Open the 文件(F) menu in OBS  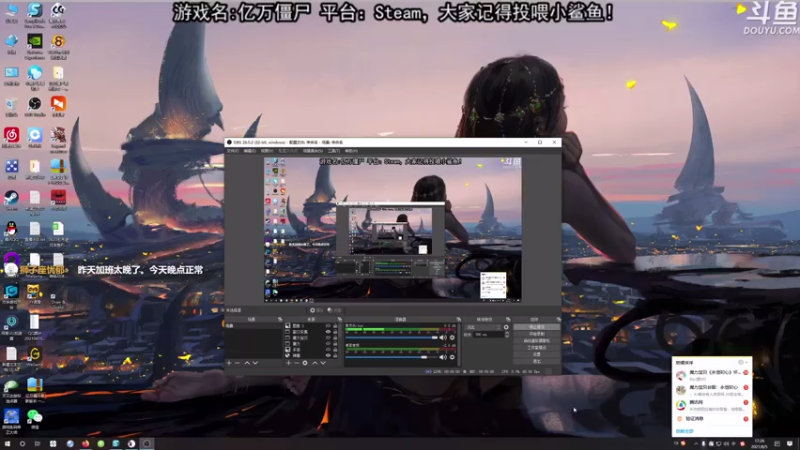pos(233,151)
